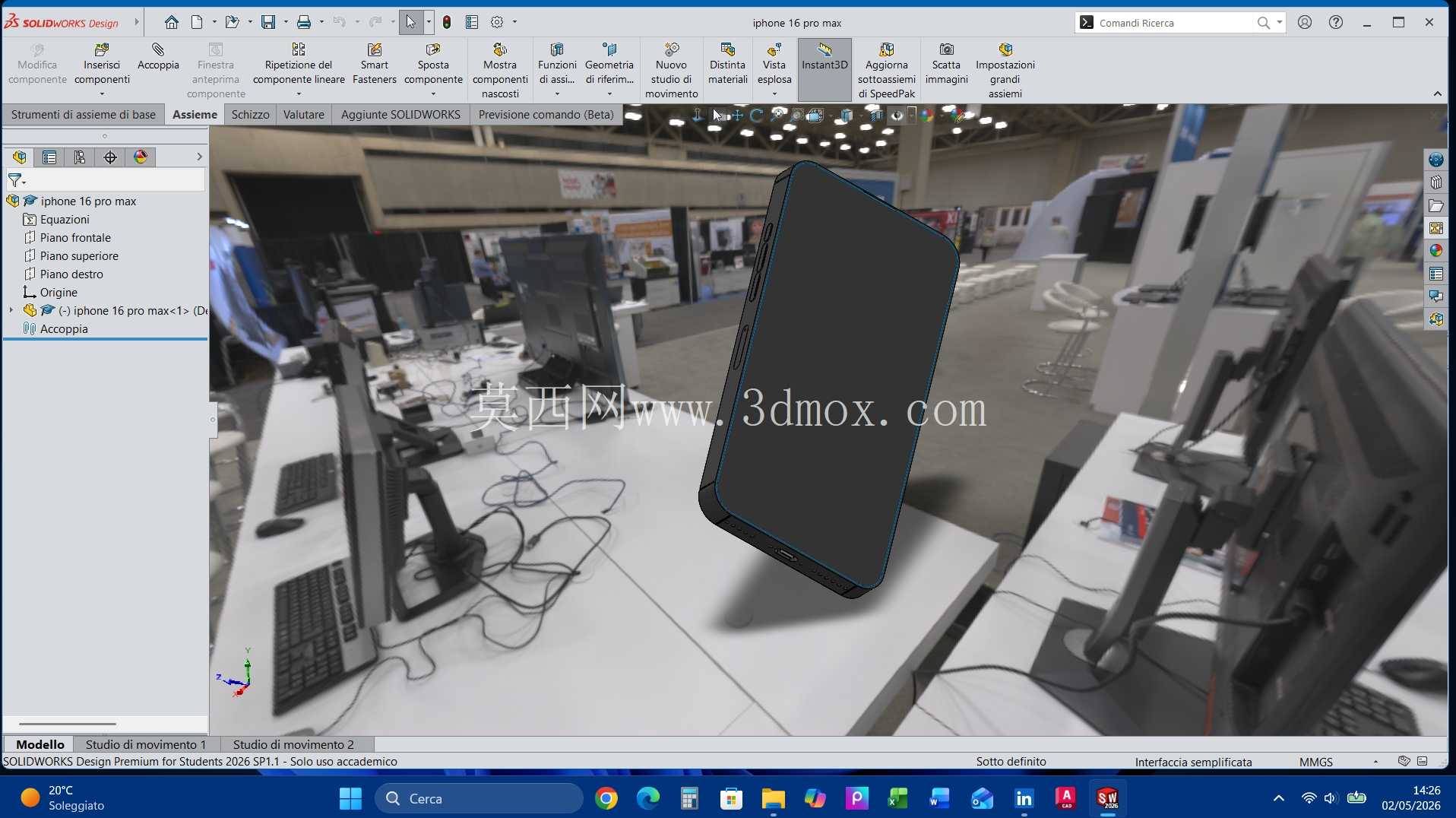1456x818 pixels.
Task: Expand Vista esplosa dropdown arrow
Action: tap(774, 94)
